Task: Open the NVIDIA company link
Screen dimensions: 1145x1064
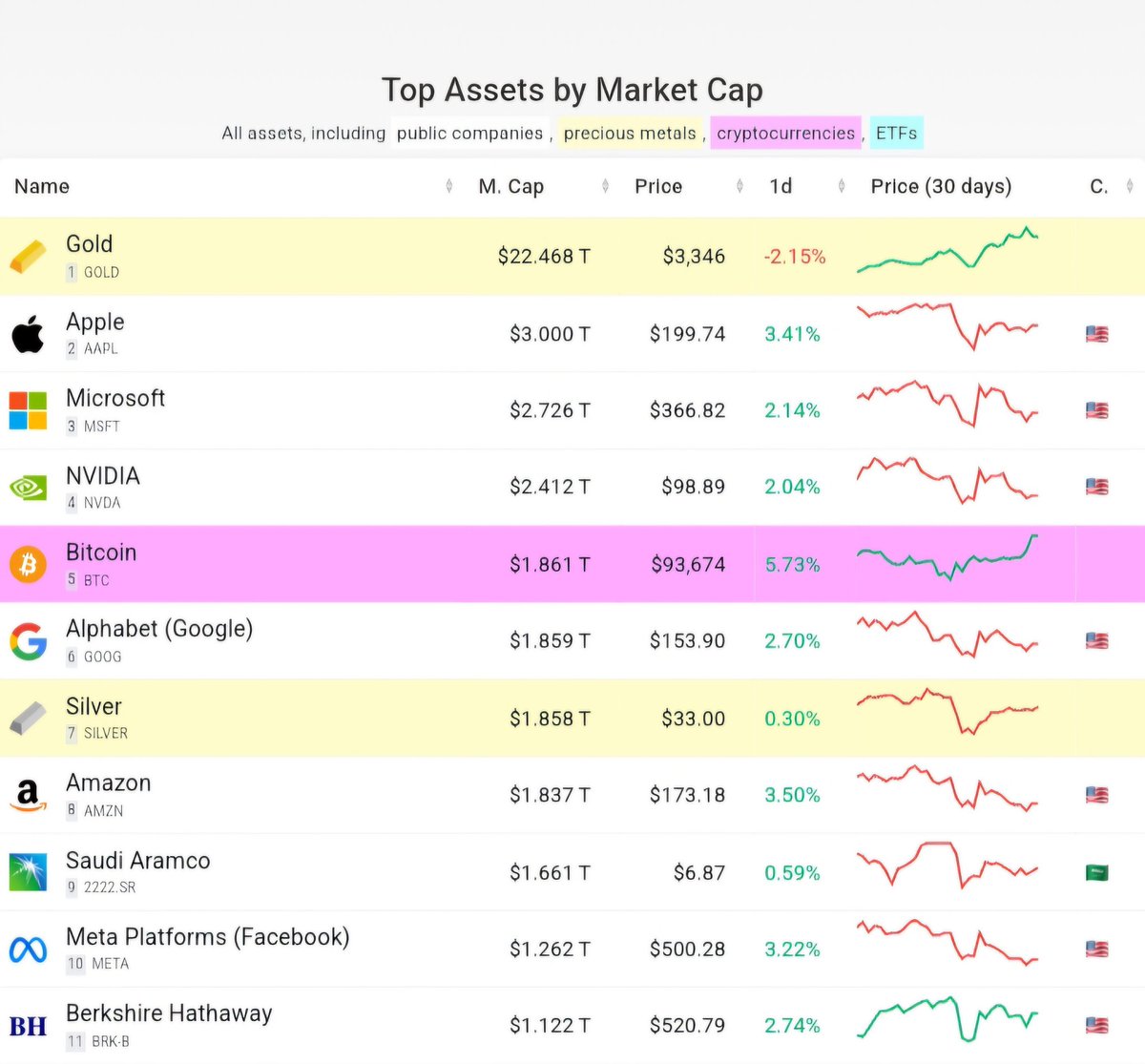Action: pos(103,475)
